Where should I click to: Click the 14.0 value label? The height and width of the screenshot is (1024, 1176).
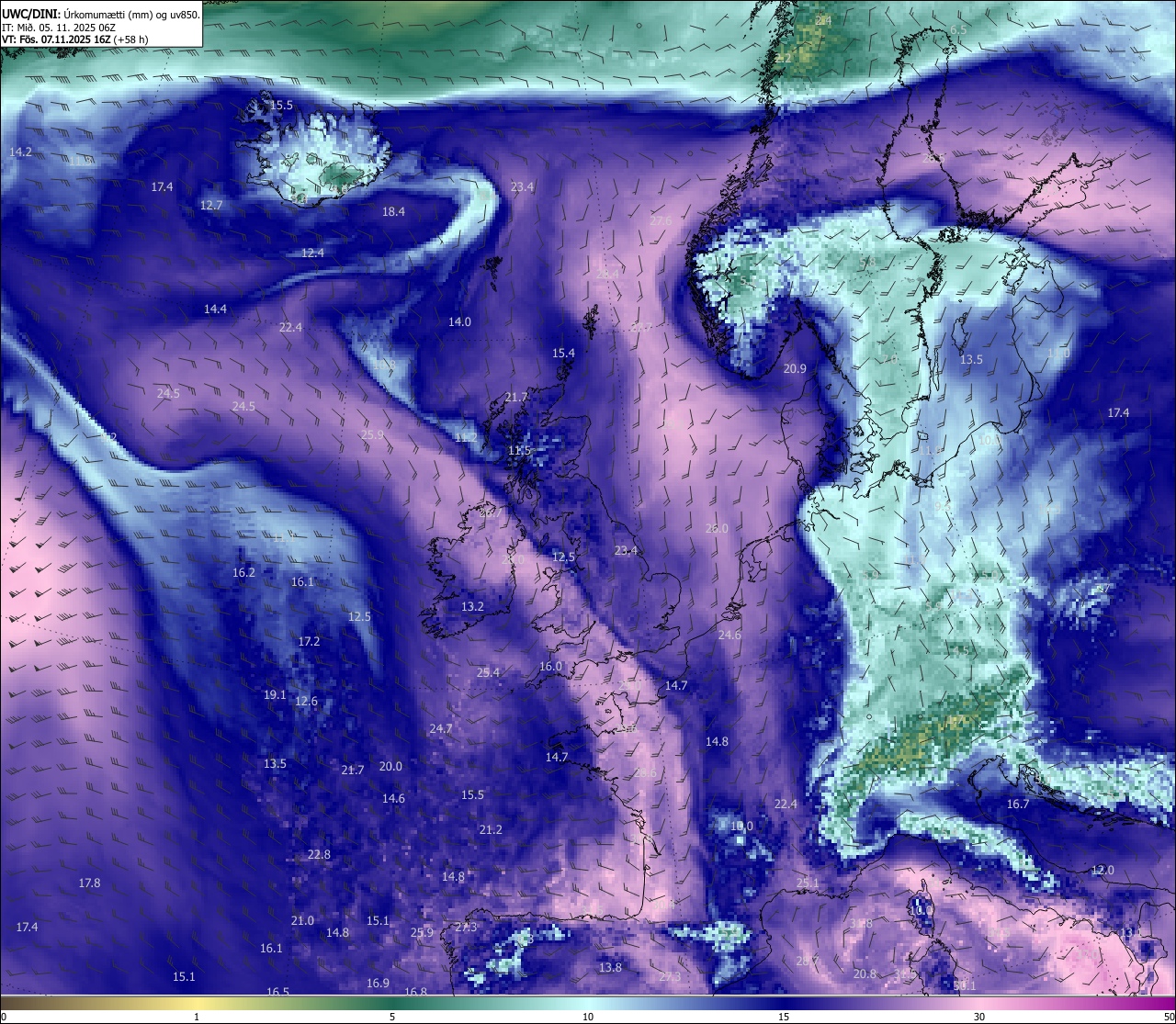click(x=459, y=321)
